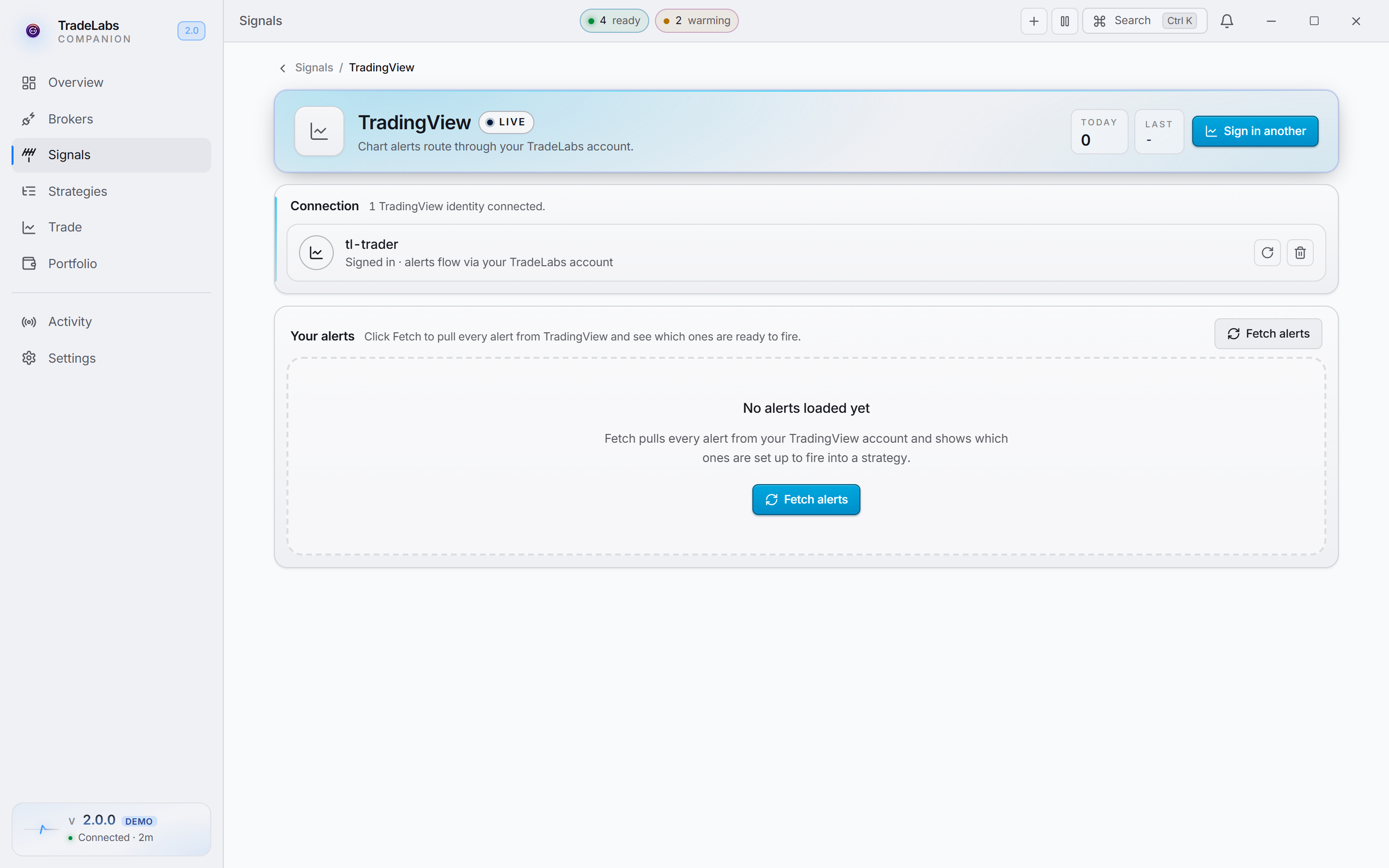Click the v 2.0.0 version text
The width and height of the screenshot is (1389, 868).
tap(93, 820)
